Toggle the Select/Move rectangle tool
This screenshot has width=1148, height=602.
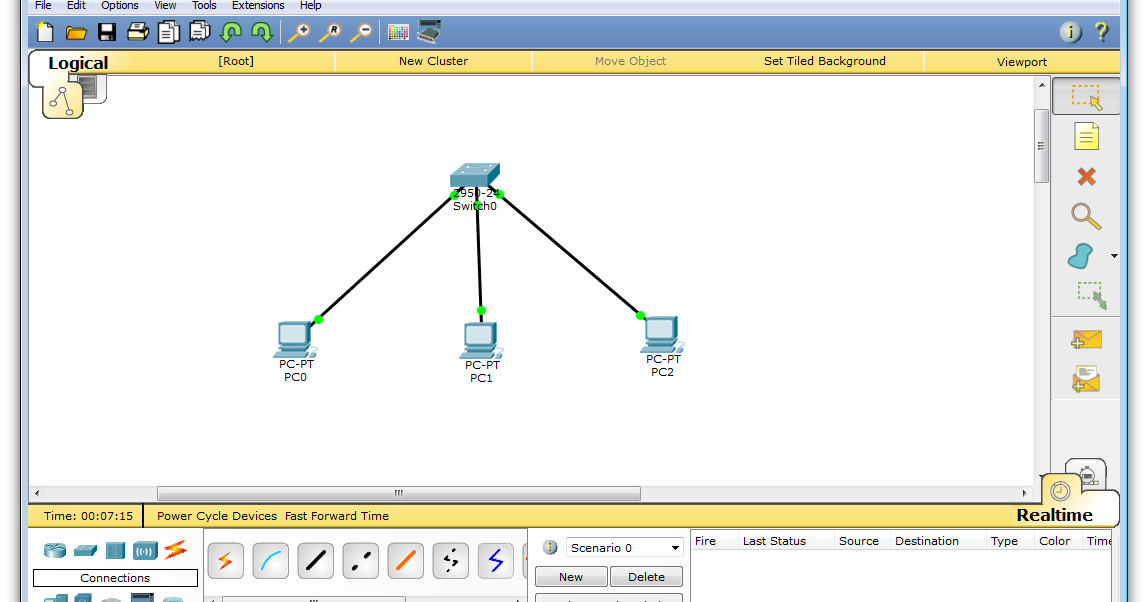1085,96
